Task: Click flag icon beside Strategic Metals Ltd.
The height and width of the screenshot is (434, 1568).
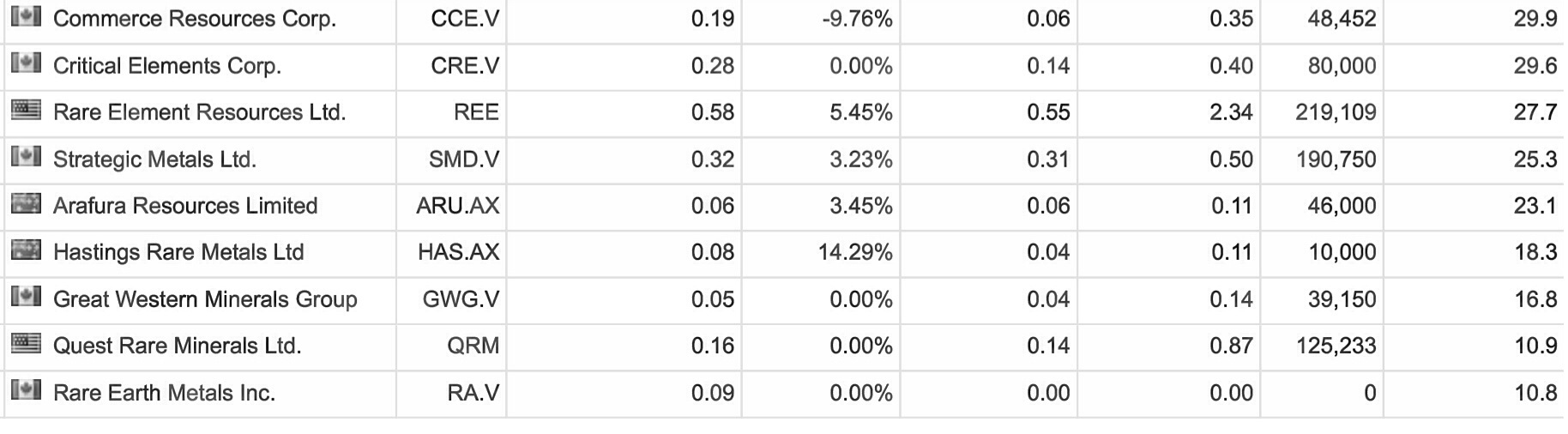Action: pos(26,156)
